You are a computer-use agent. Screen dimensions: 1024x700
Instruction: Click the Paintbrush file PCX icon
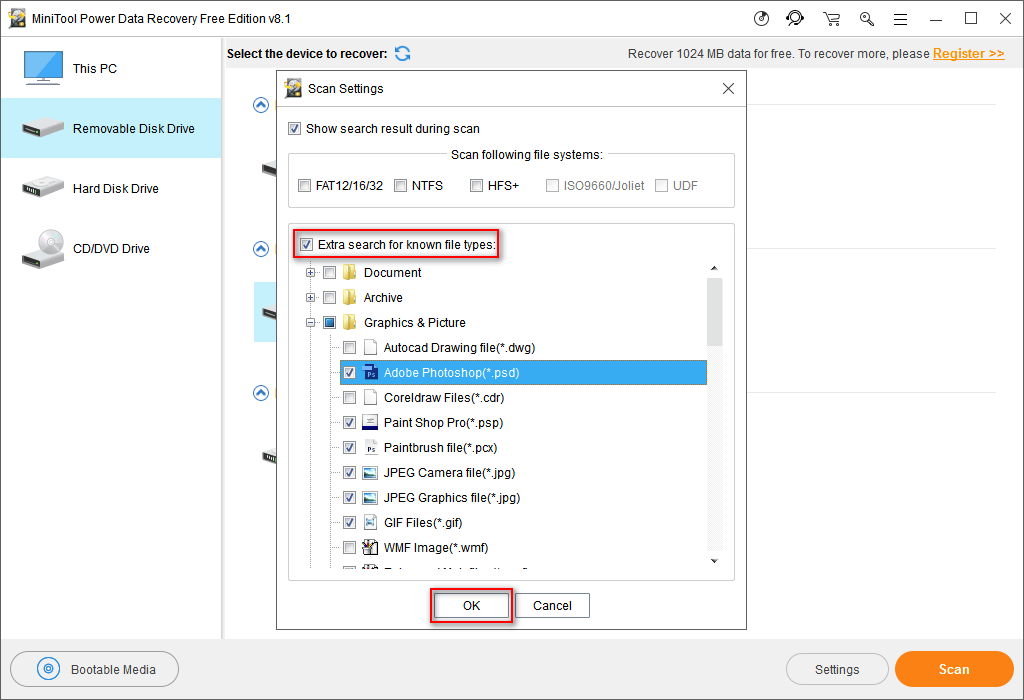[x=370, y=447]
